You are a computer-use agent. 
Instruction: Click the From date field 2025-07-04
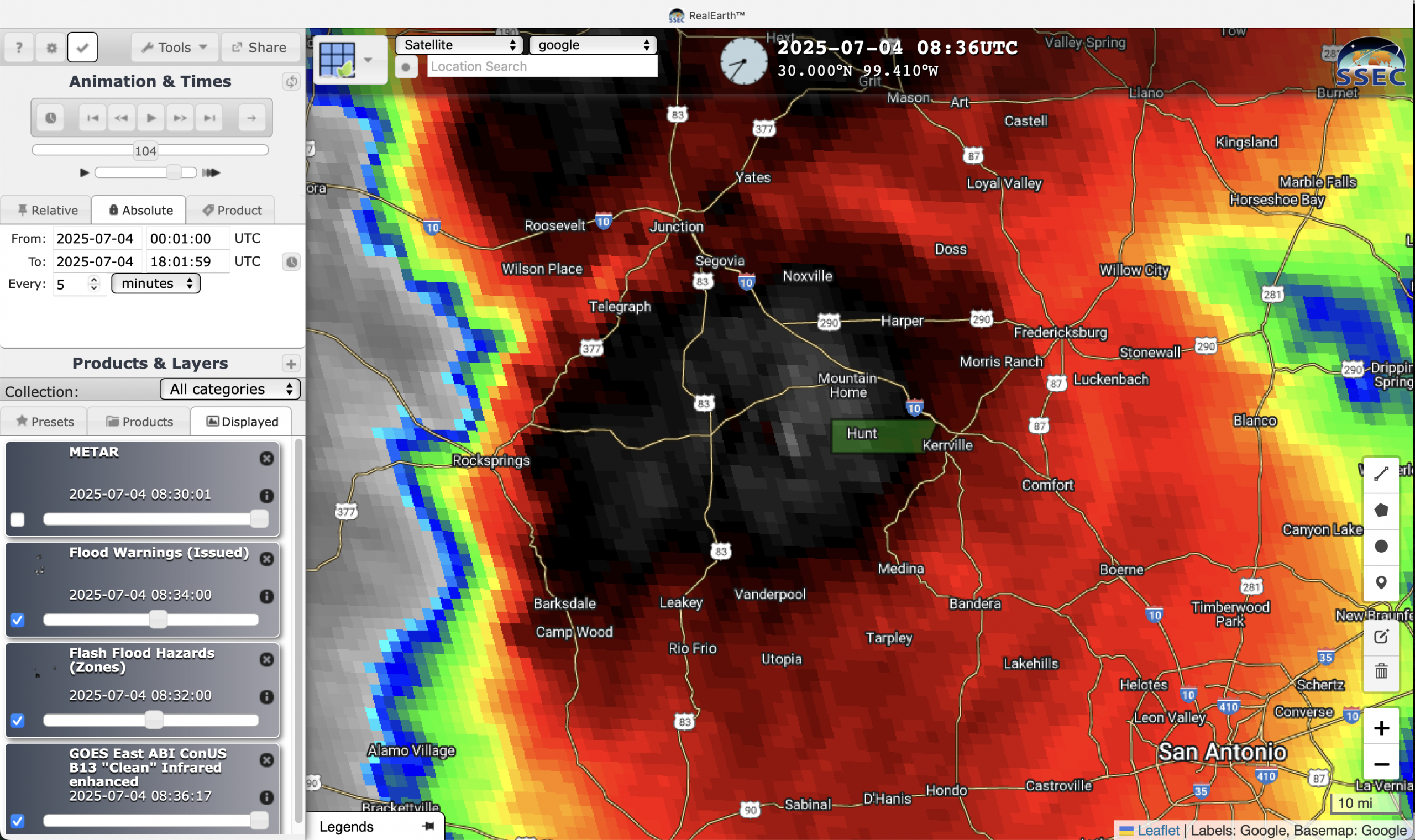(98, 238)
